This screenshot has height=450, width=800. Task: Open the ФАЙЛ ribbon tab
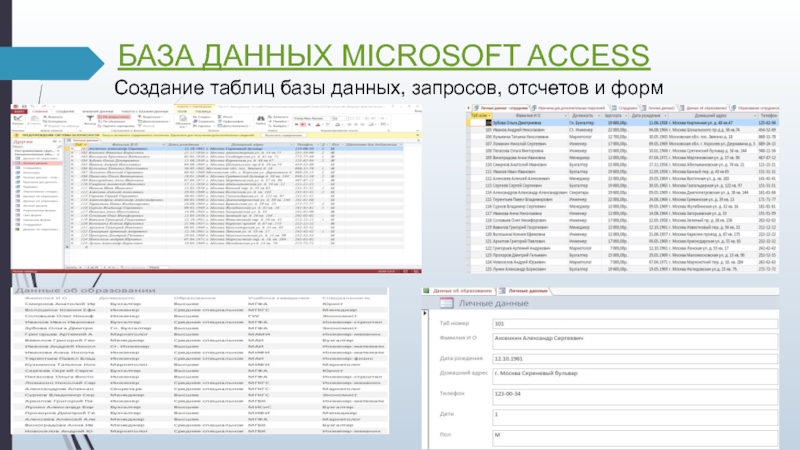point(19,111)
